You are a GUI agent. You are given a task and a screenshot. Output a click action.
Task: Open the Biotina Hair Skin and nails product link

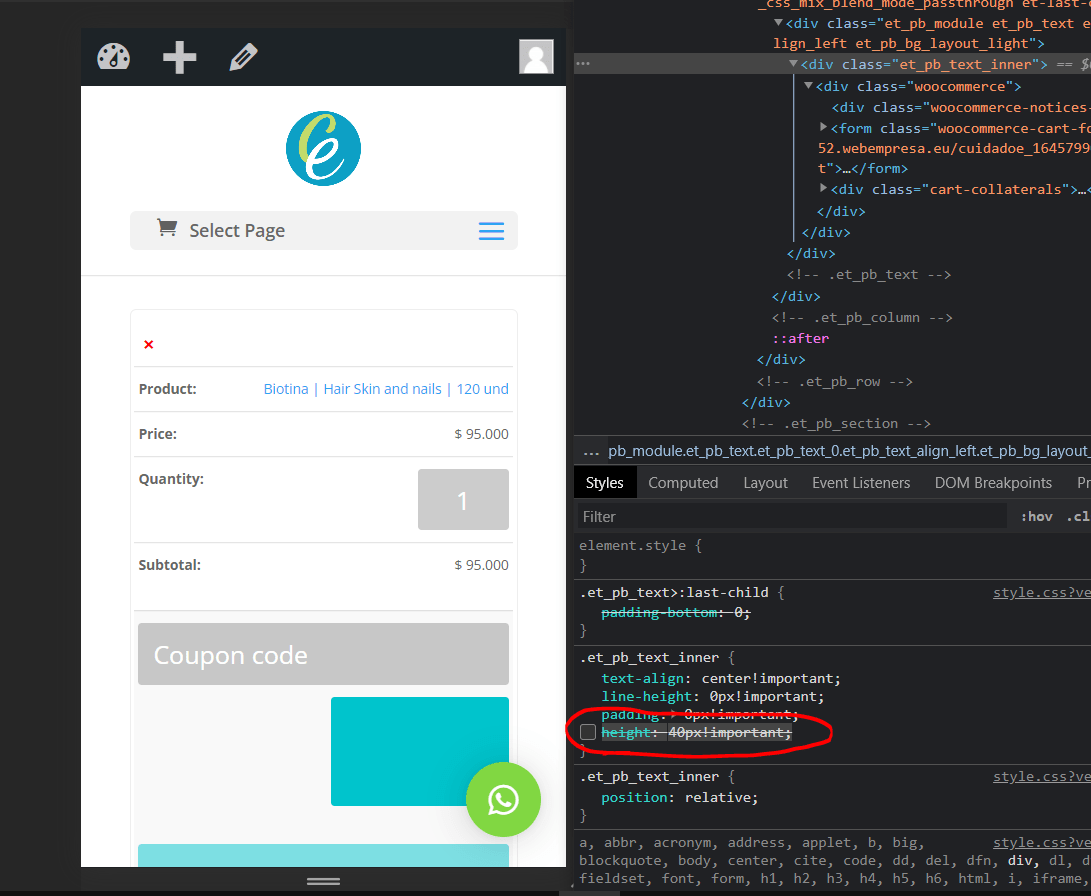(x=385, y=389)
